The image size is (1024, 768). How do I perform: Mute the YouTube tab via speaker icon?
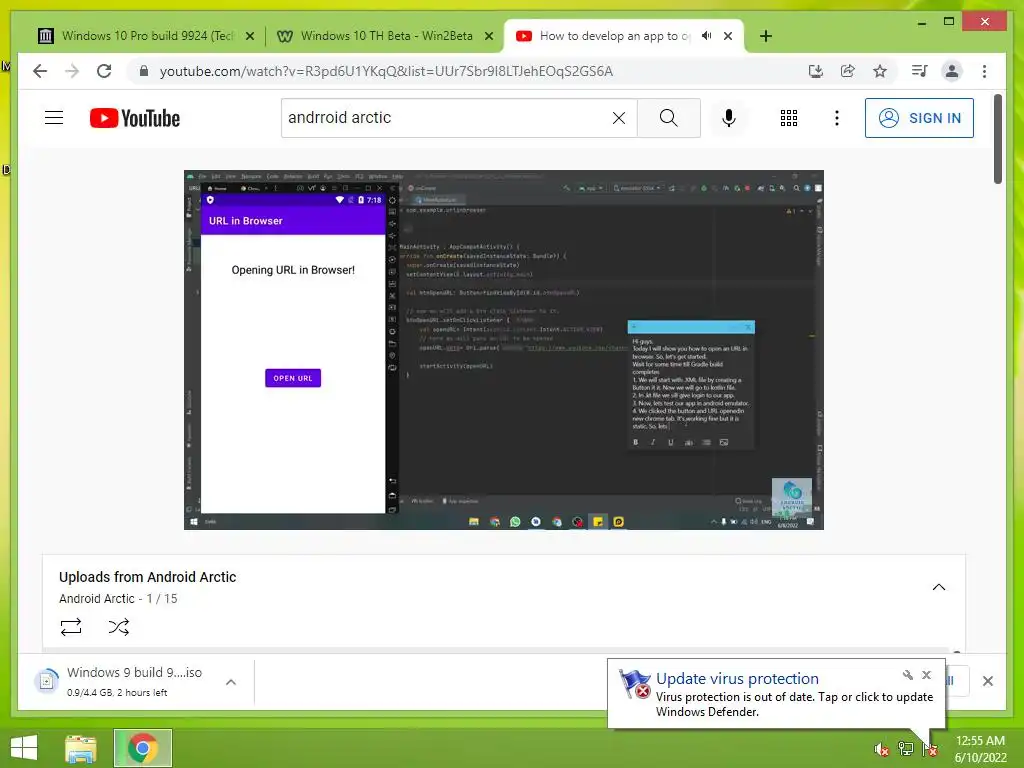pos(707,36)
